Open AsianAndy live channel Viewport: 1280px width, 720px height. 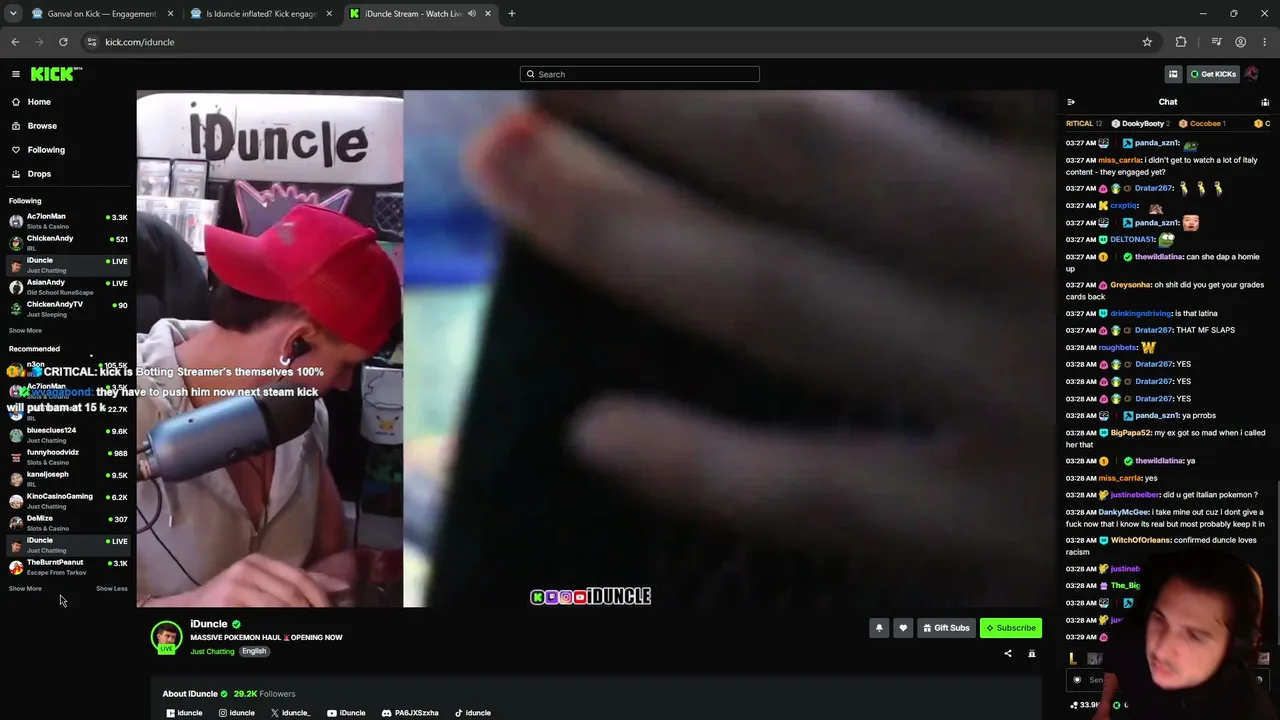click(68, 287)
